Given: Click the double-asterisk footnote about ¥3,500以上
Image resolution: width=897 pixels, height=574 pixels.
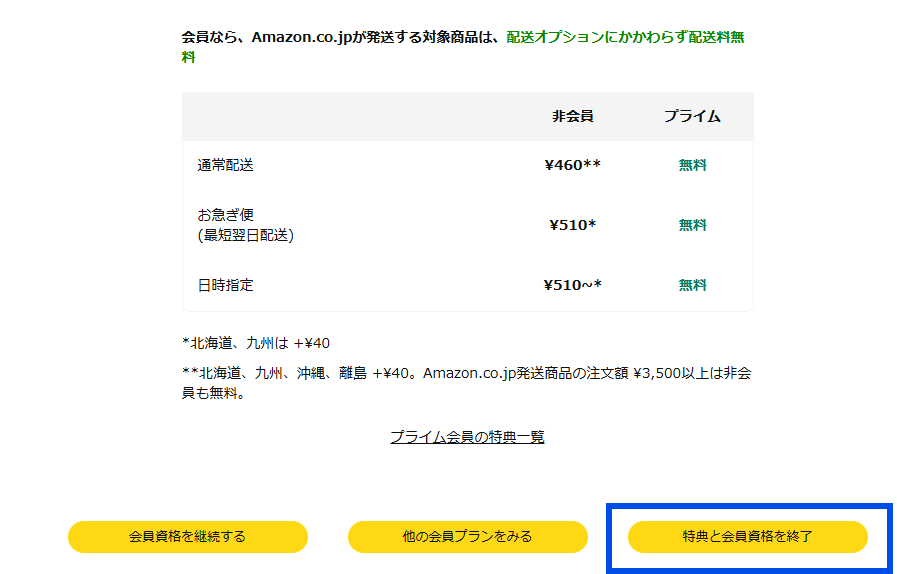Looking at the screenshot, I should click(x=466, y=383).
